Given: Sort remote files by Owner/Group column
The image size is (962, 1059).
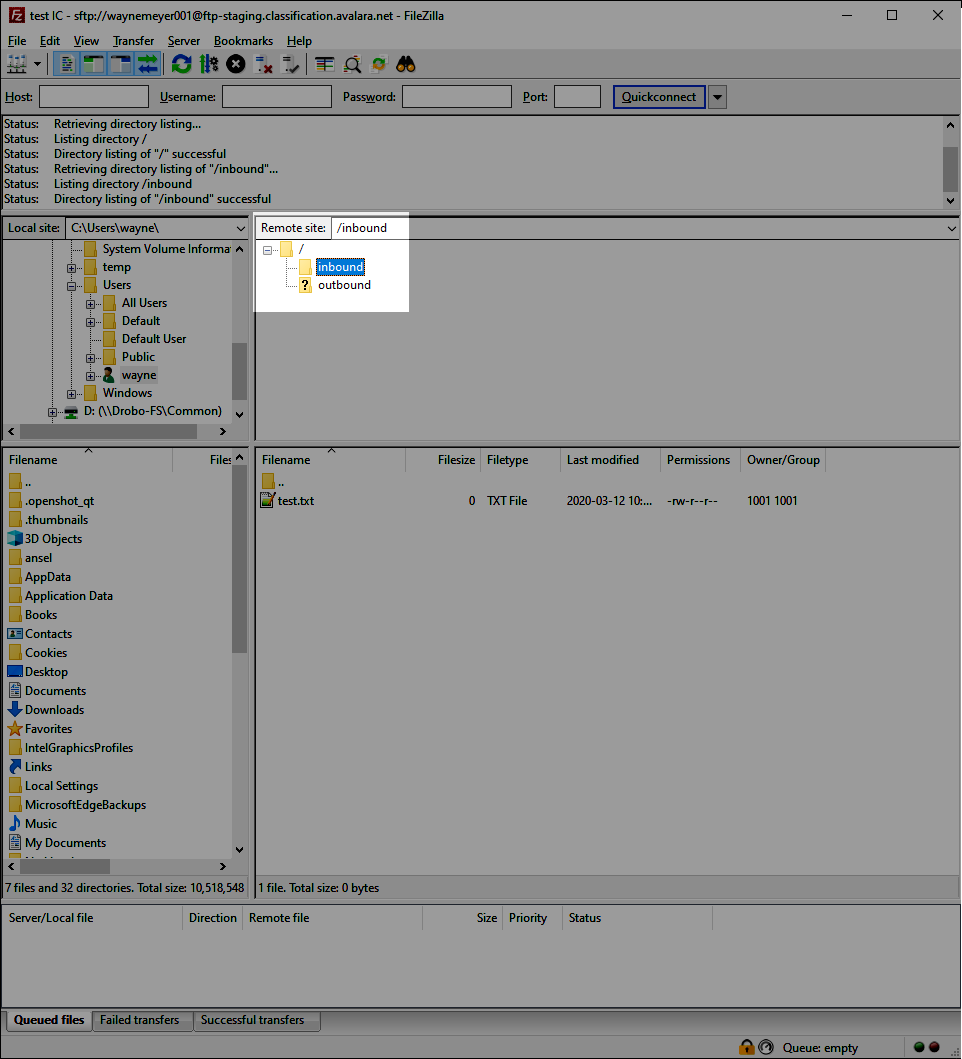Looking at the screenshot, I should pyautogui.click(x=784, y=460).
